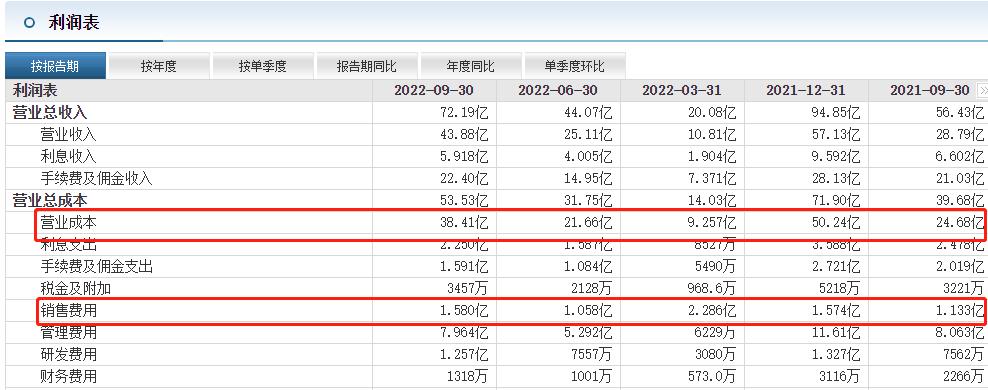
Task: Select the 研发费用 row label
Action: pyautogui.click(x=69, y=355)
